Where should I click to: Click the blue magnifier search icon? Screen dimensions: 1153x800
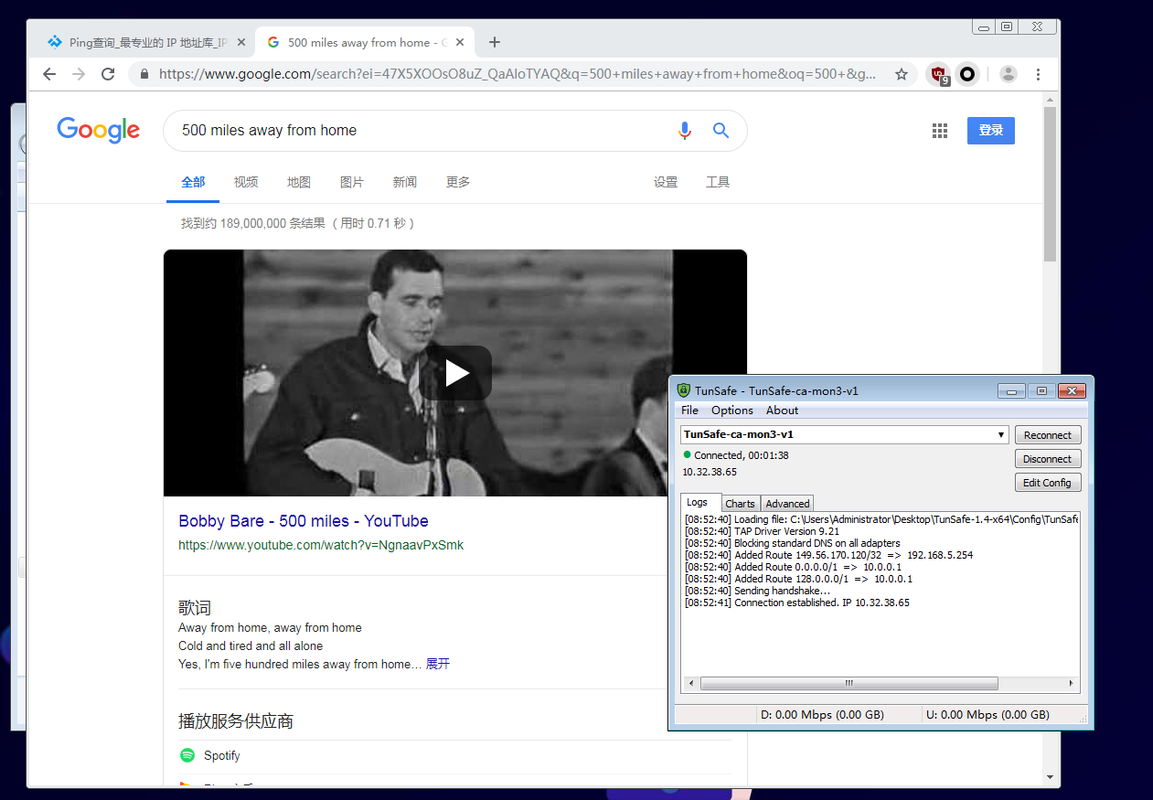(x=721, y=131)
